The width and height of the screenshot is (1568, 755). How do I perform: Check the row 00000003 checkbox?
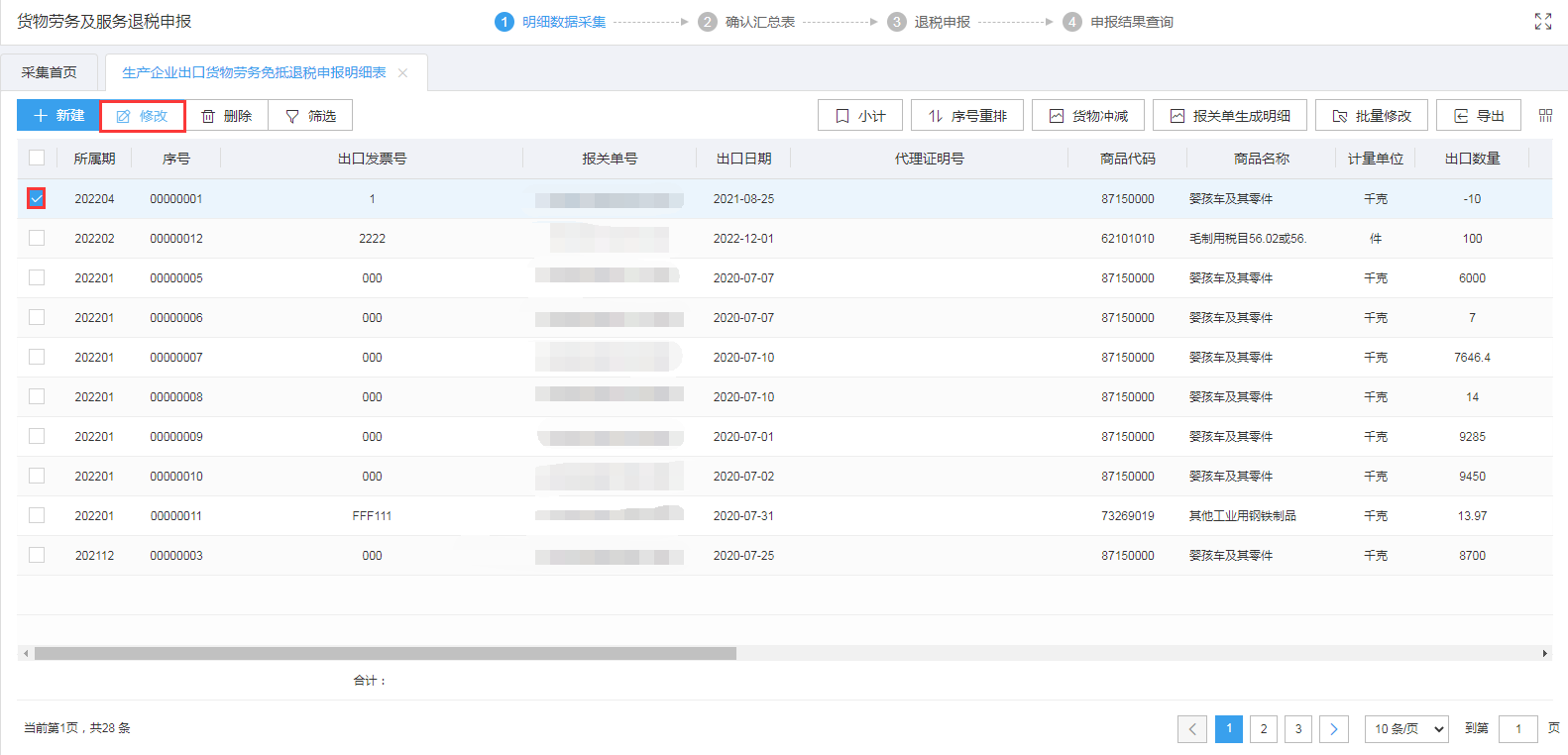[x=37, y=555]
